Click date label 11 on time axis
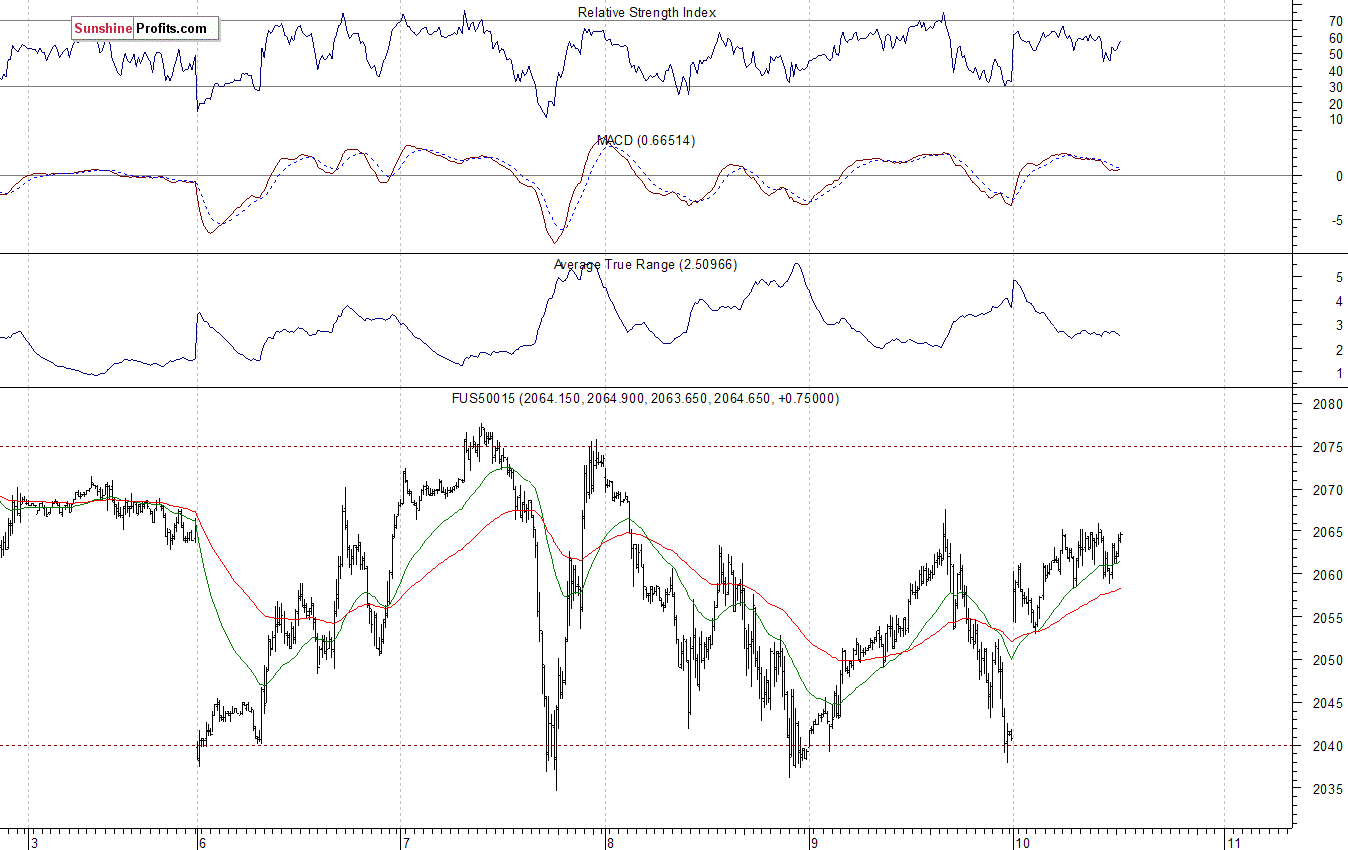The height and width of the screenshot is (850, 1348). point(1232,842)
